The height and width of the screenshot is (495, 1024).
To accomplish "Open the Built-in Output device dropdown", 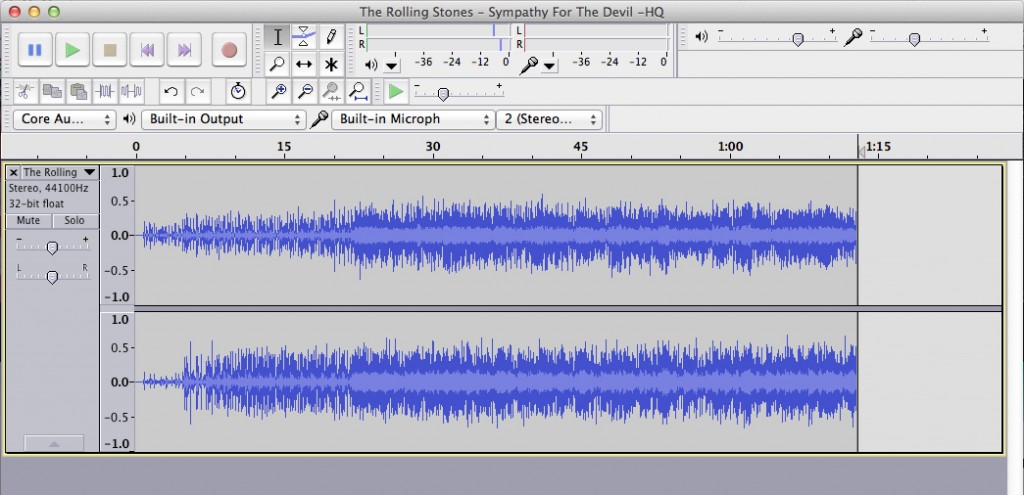I will (223, 119).
